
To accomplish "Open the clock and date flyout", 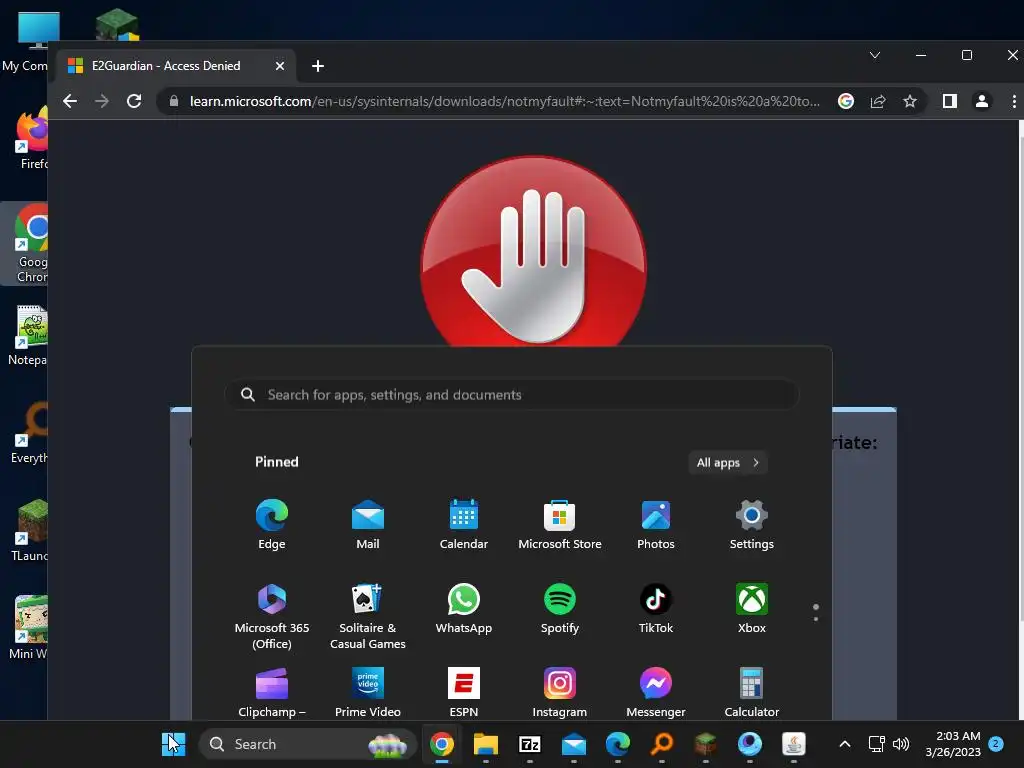I will pyautogui.click(x=953, y=744).
